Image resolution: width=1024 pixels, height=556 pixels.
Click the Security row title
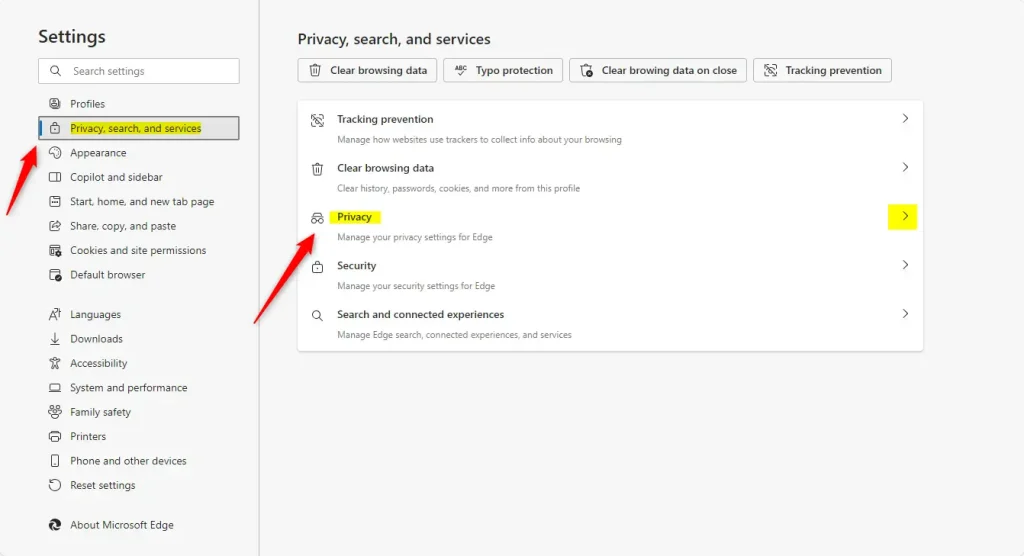pyautogui.click(x=357, y=265)
